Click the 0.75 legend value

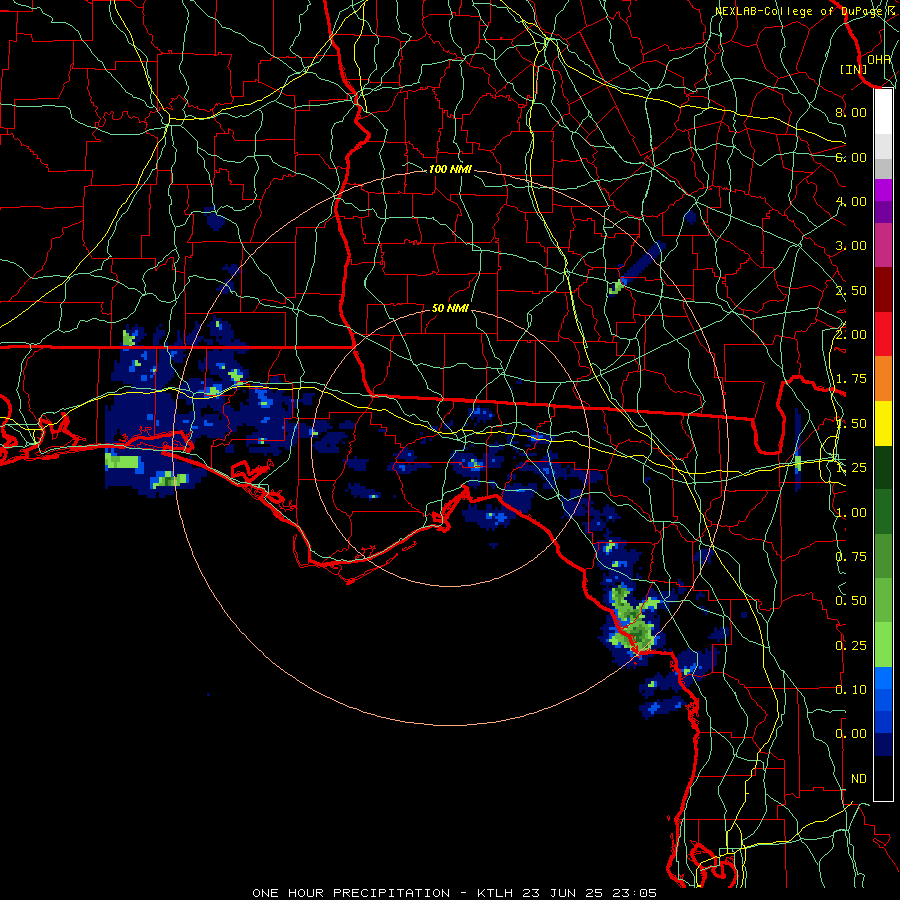click(x=851, y=557)
